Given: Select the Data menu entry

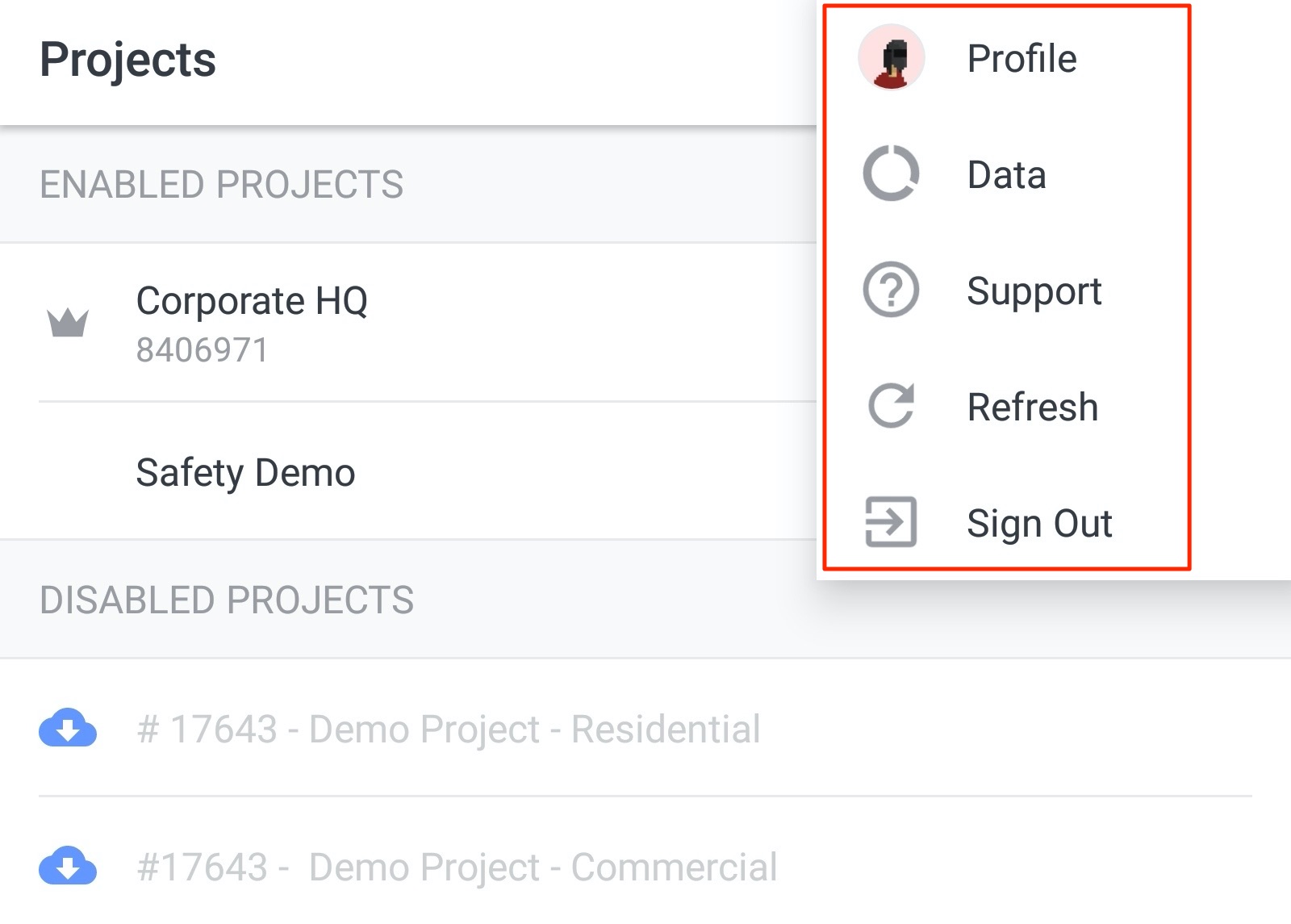Looking at the screenshot, I should point(1006,174).
